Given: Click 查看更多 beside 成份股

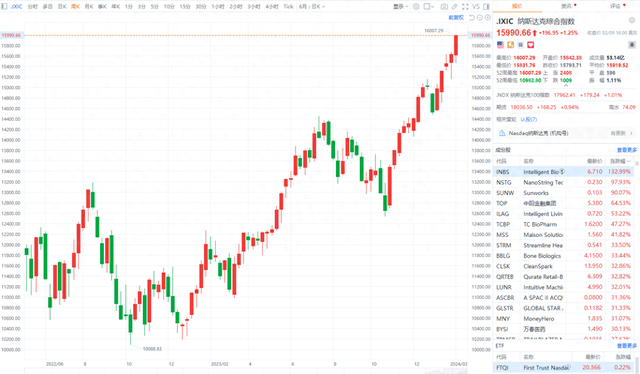Looking at the screenshot, I should click(627, 150).
